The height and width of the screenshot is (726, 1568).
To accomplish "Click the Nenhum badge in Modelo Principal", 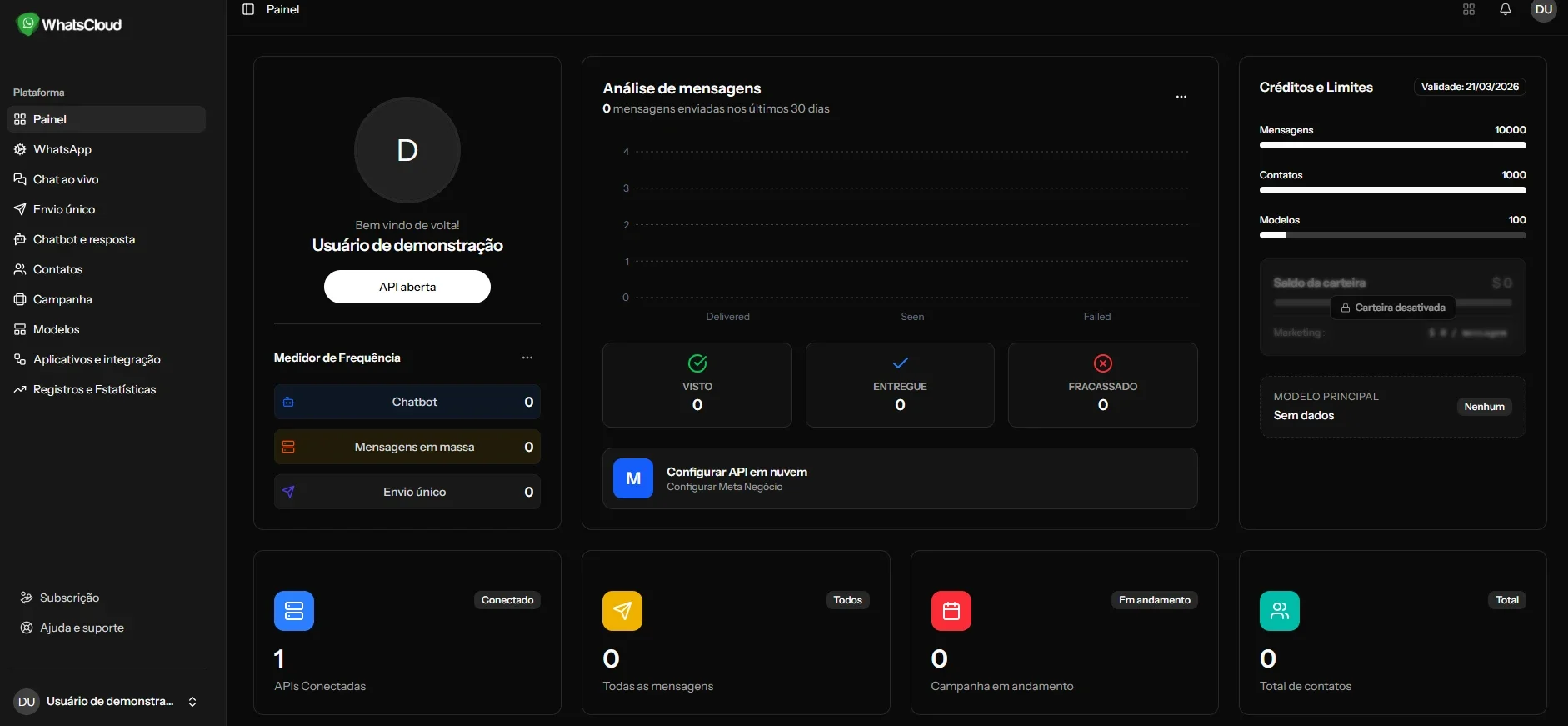I will 1484,407.
